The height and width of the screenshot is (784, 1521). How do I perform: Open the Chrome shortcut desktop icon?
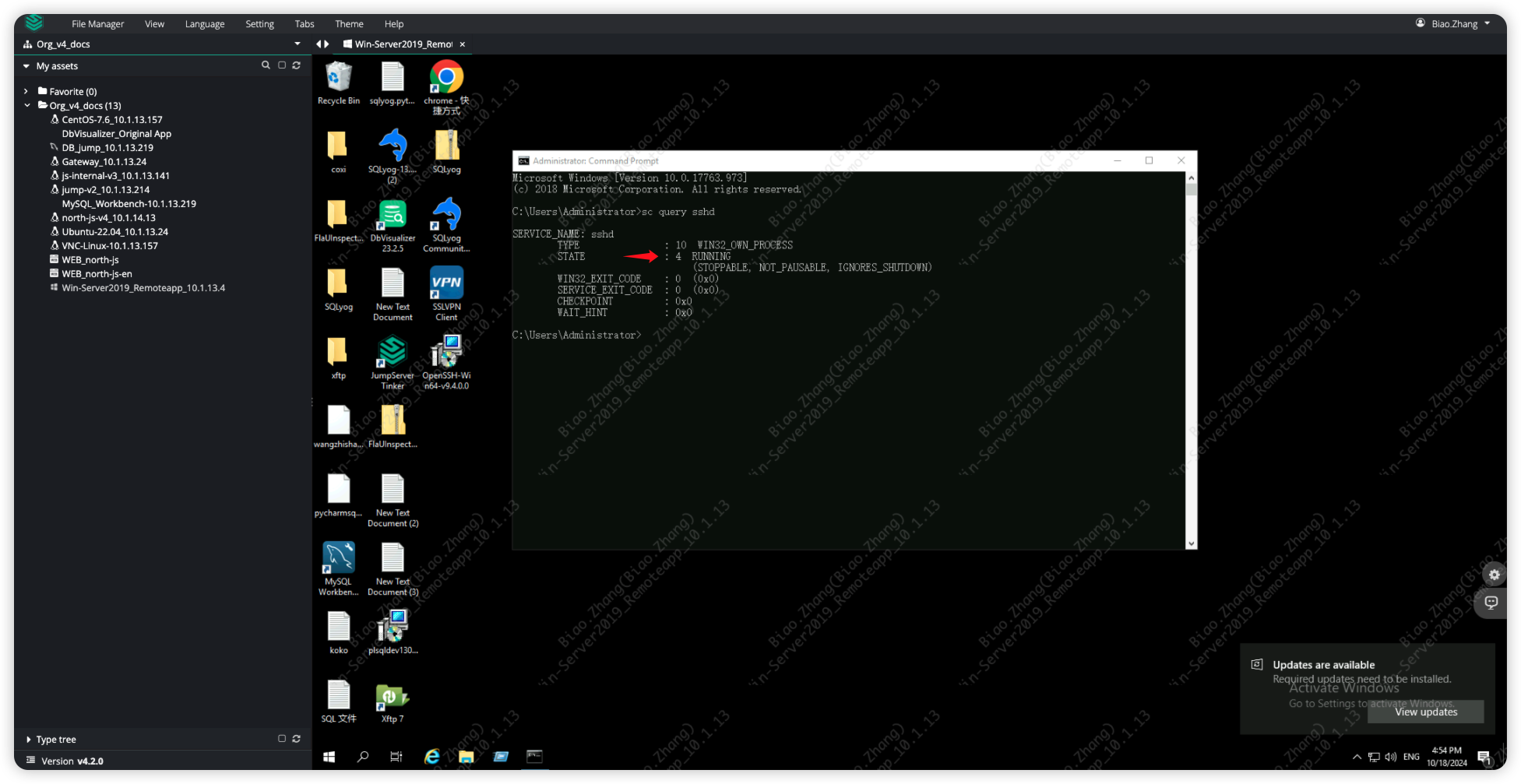(x=446, y=87)
